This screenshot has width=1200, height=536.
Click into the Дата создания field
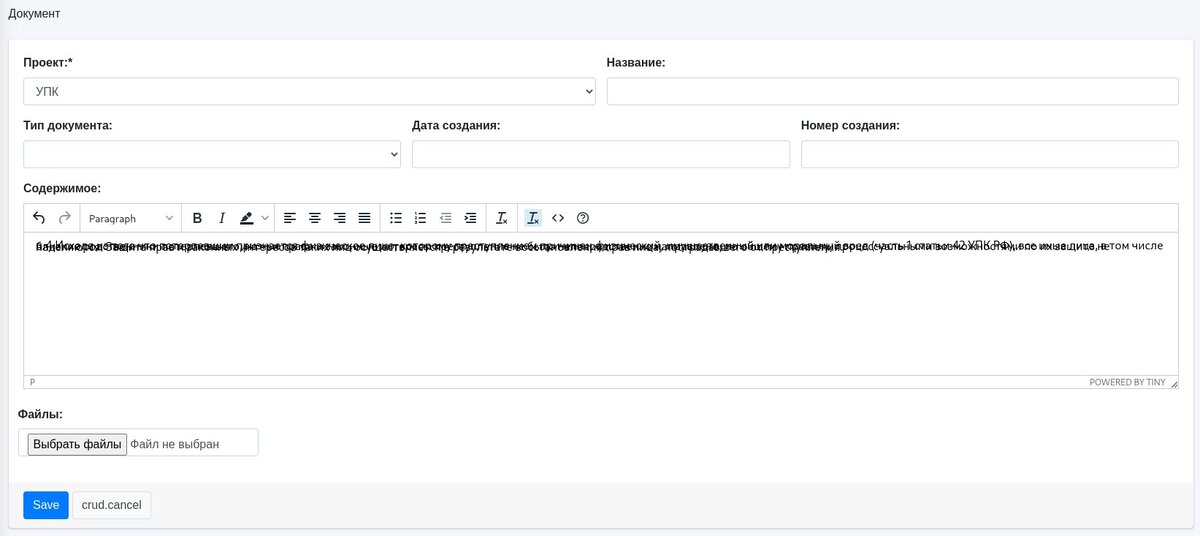coord(601,154)
